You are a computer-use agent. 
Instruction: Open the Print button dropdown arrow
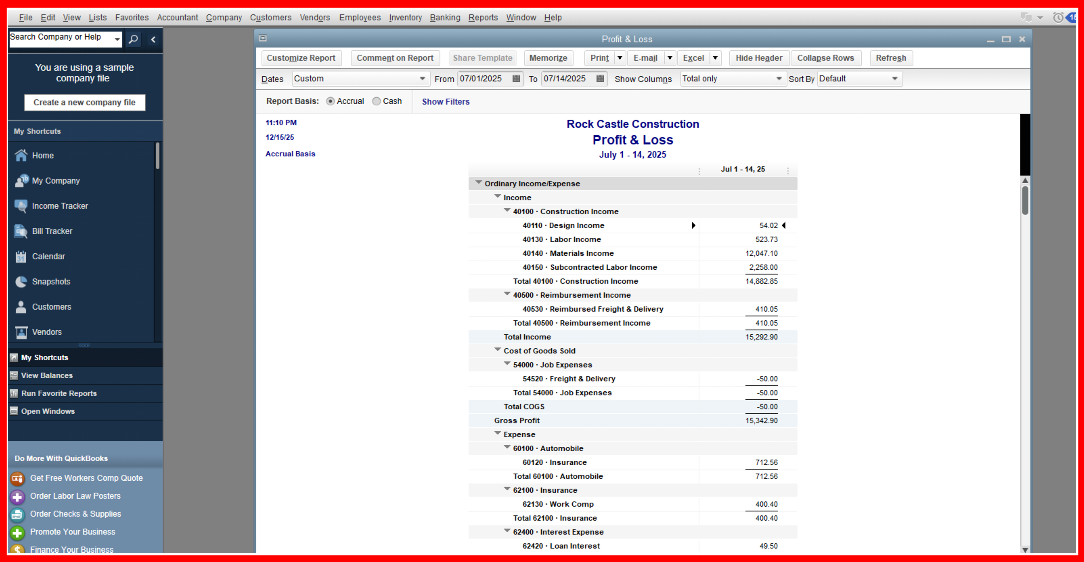click(620, 58)
